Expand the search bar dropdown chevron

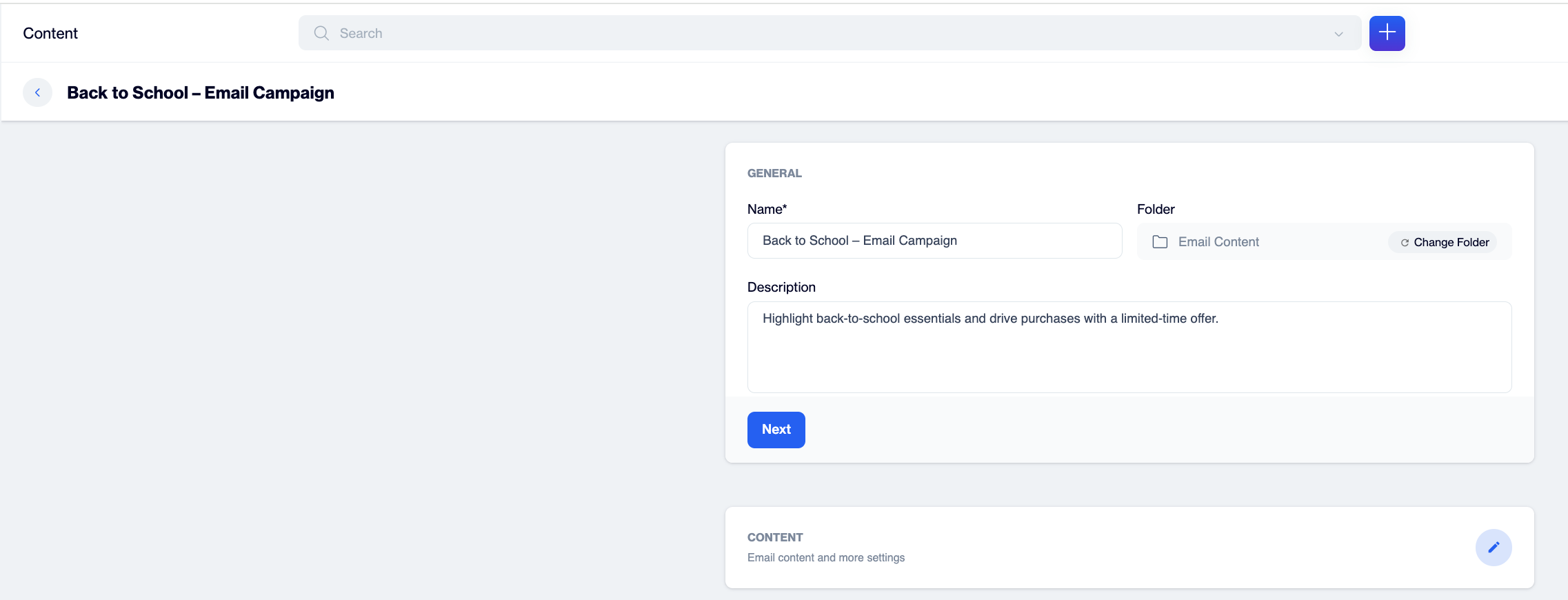click(x=1338, y=34)
